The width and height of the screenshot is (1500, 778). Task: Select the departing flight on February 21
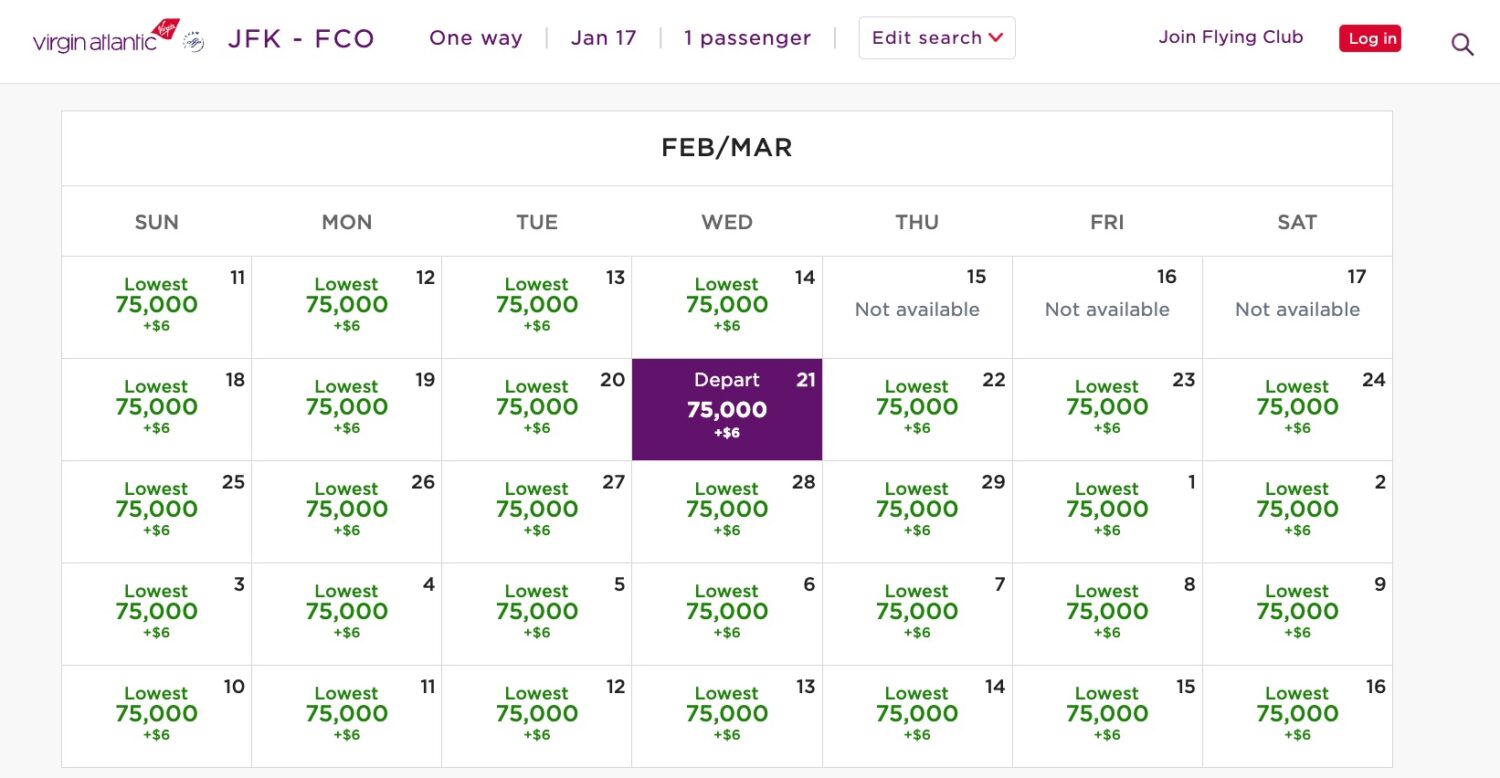tap(727, 409)
